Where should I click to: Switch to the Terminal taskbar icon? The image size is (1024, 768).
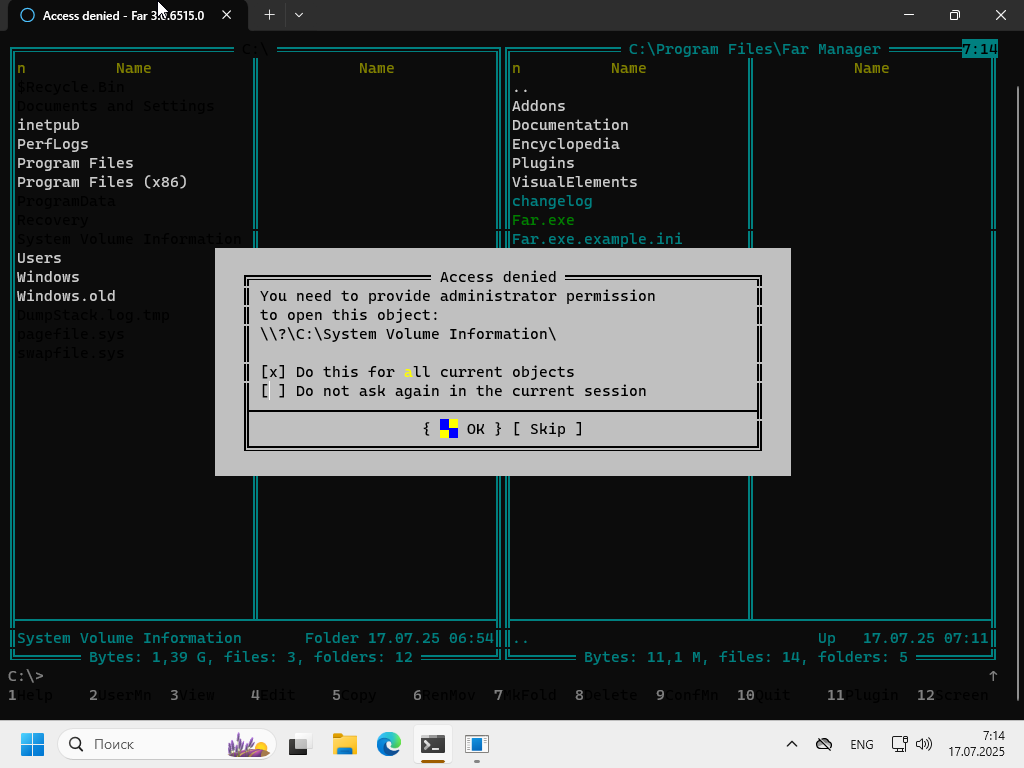click(433, 744)
